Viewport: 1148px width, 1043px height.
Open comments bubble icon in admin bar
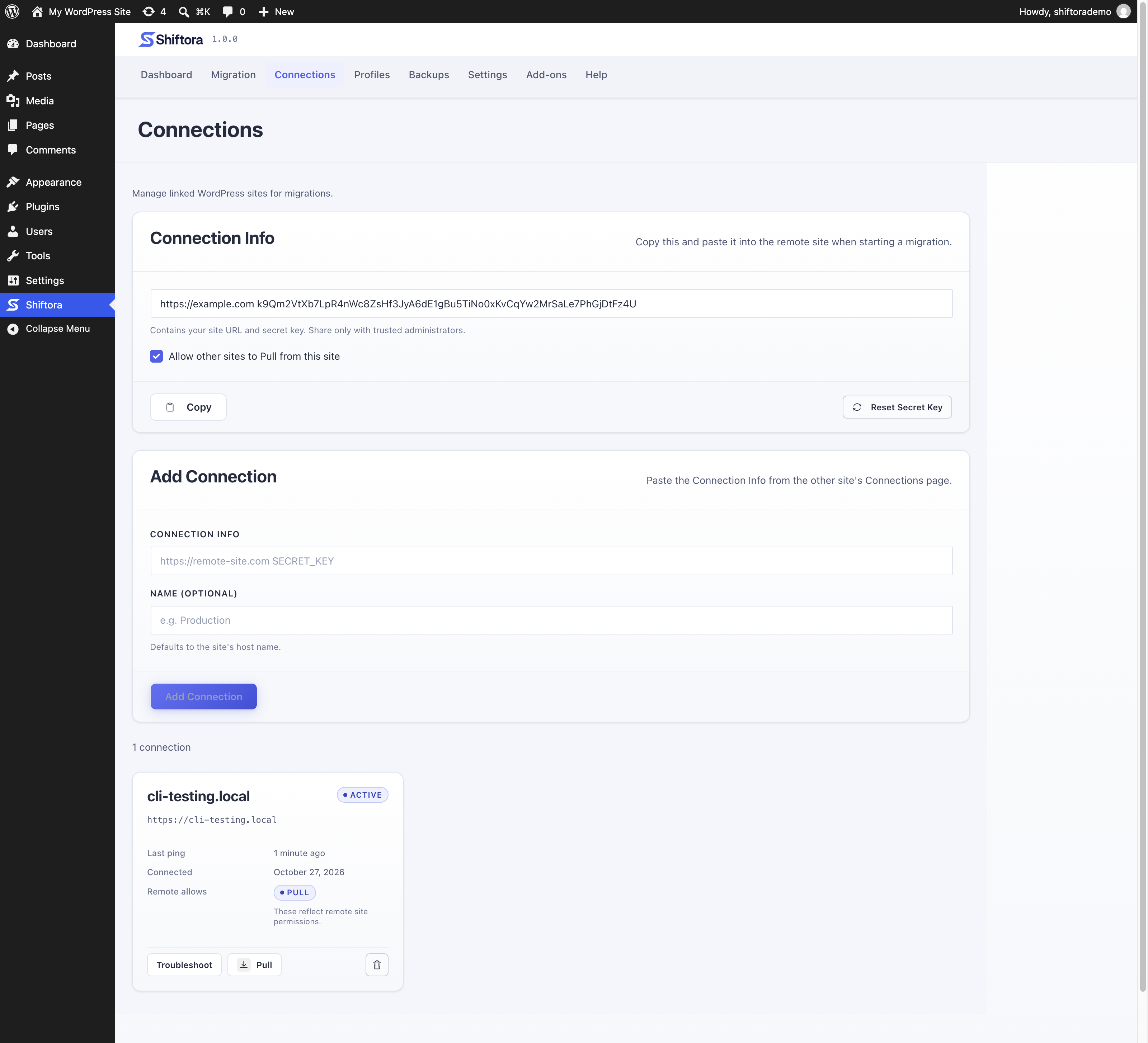234,11
